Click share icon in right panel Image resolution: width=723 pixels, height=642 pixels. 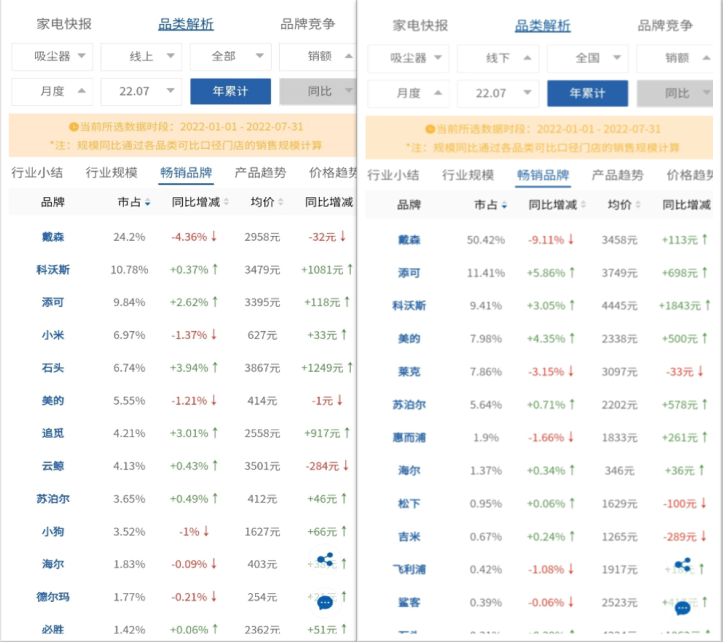coord(683,565)
